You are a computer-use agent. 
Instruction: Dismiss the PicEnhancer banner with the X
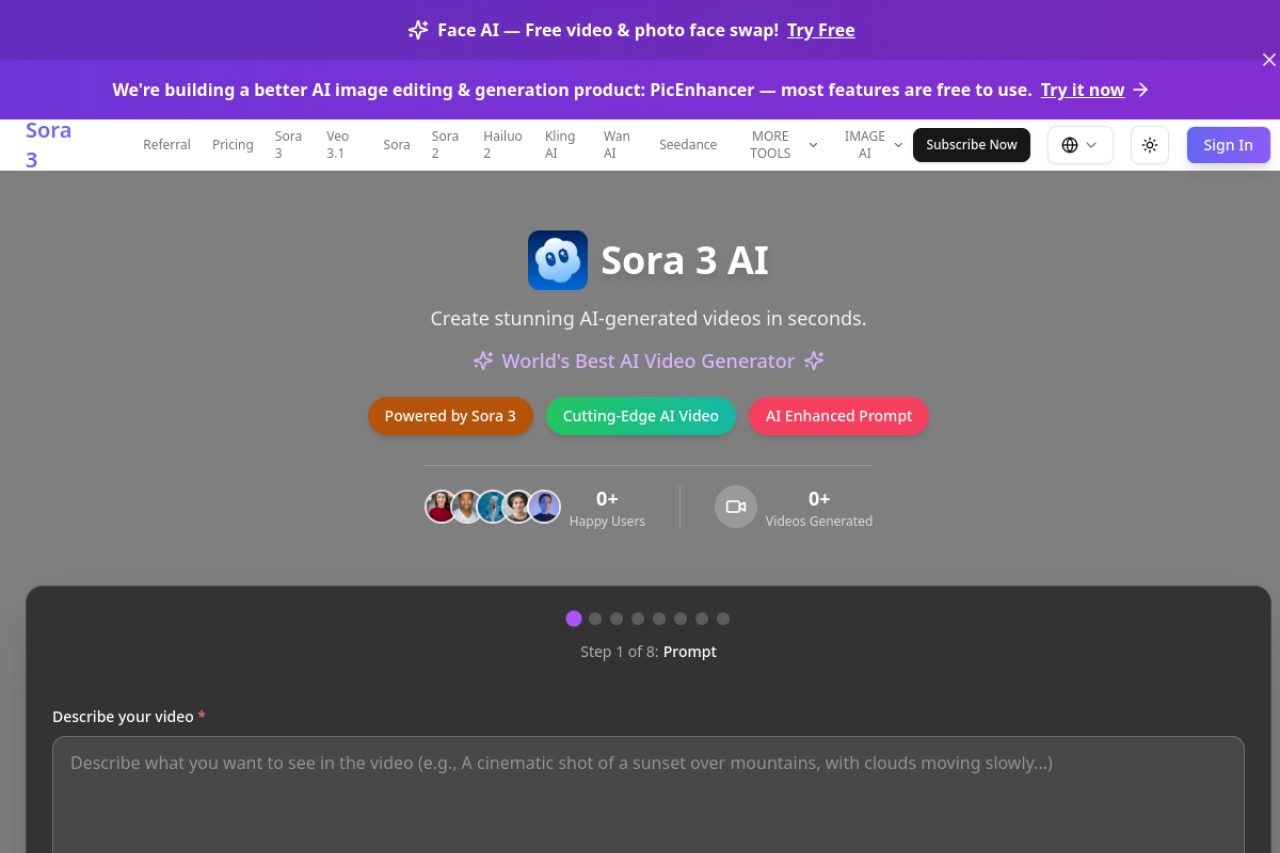1269,60
